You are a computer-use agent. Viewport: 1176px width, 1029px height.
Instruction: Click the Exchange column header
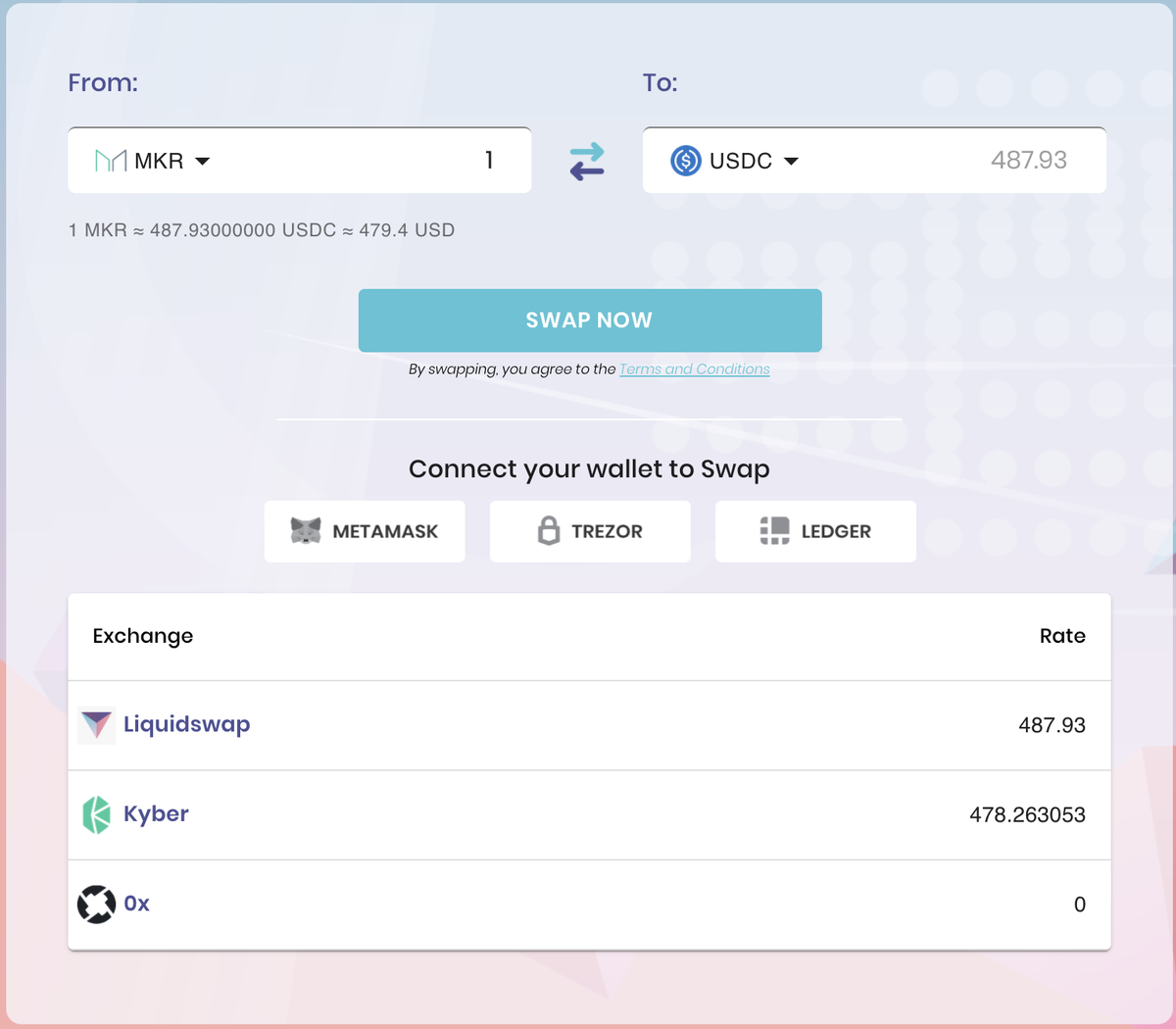[143, 636]
